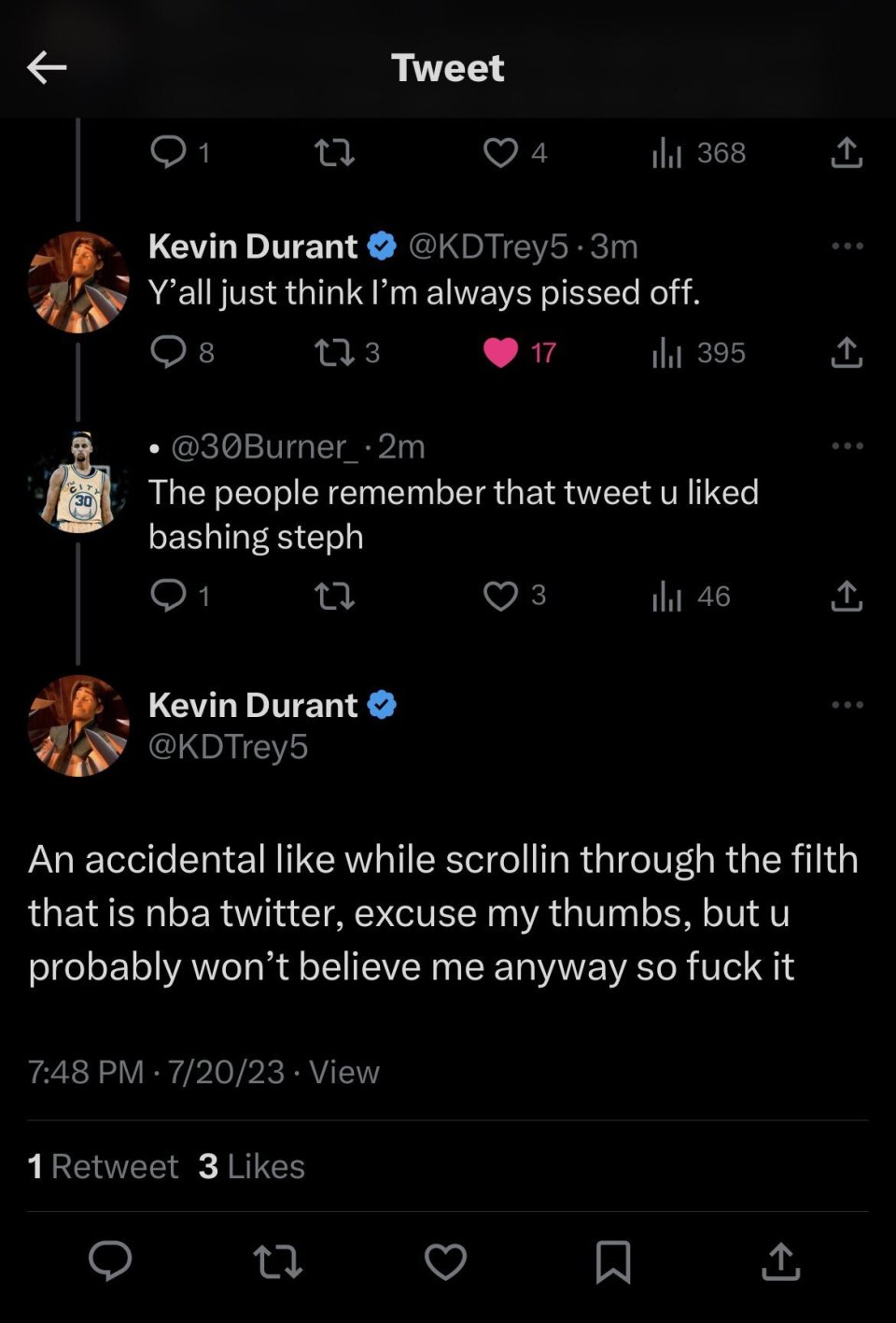Open the "1 Retweet" list
This screenshot has width=896, height=1323.
pyautogui.click(x=103, y=1166)
